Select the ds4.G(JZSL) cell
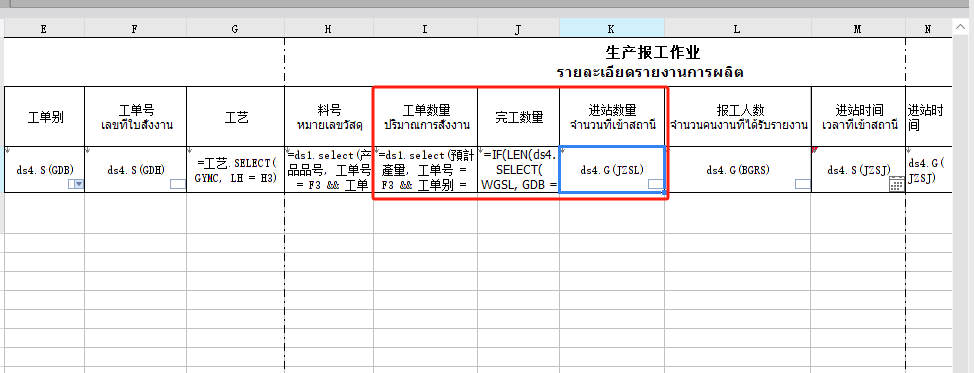The image size is (974, 373). [x=612, y=170]
